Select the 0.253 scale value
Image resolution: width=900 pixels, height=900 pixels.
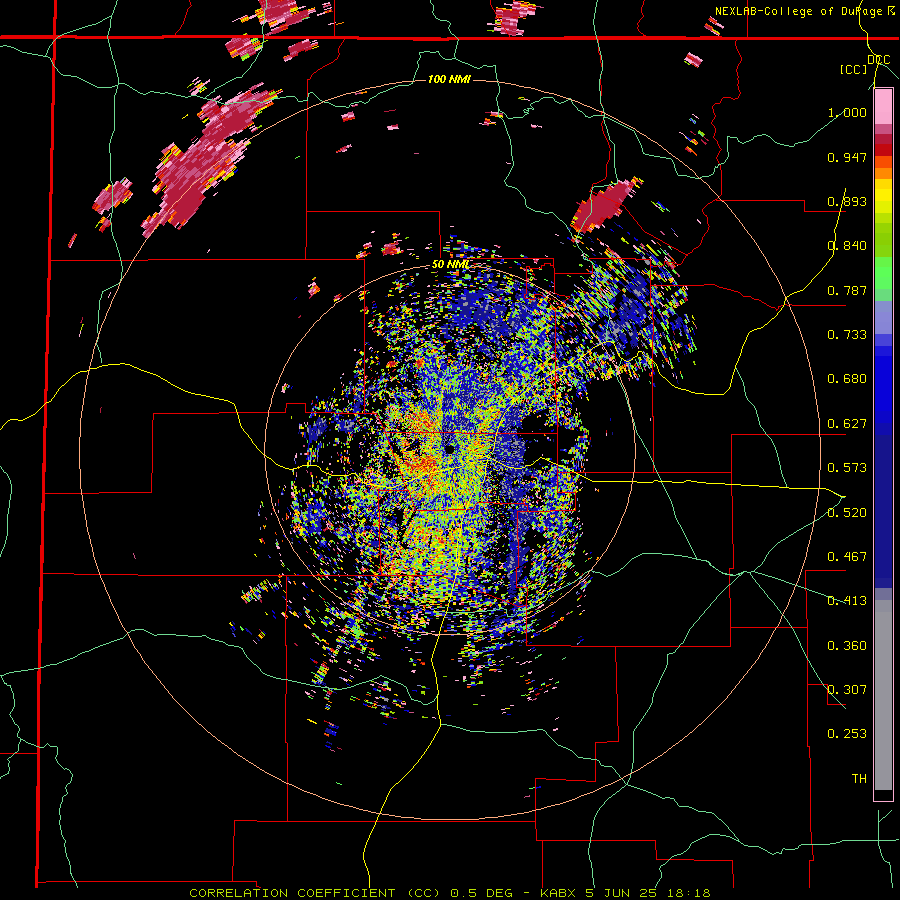tap(847, 734)
